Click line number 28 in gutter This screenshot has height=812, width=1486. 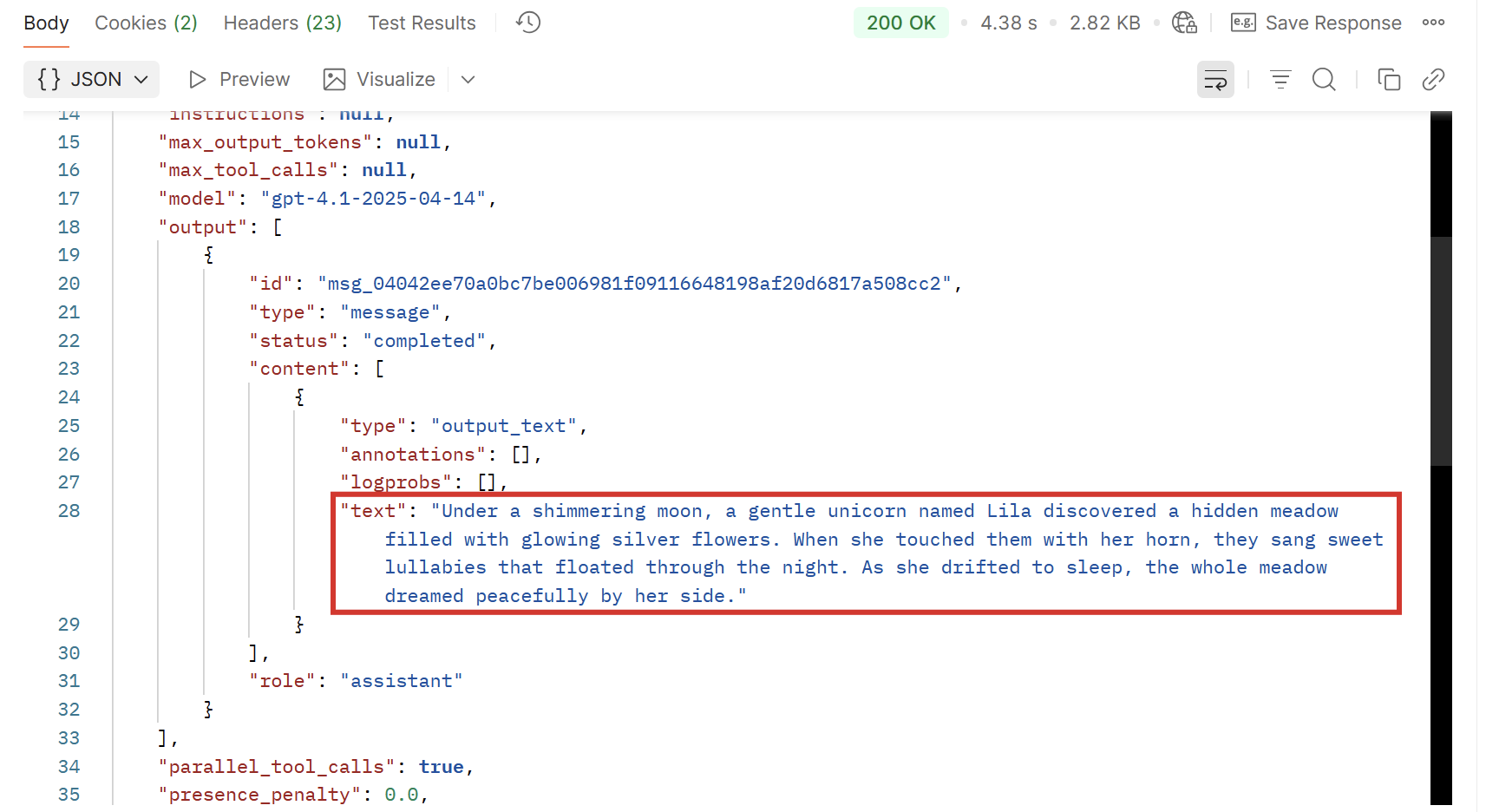pyautogui.click(x=69, y=511)
